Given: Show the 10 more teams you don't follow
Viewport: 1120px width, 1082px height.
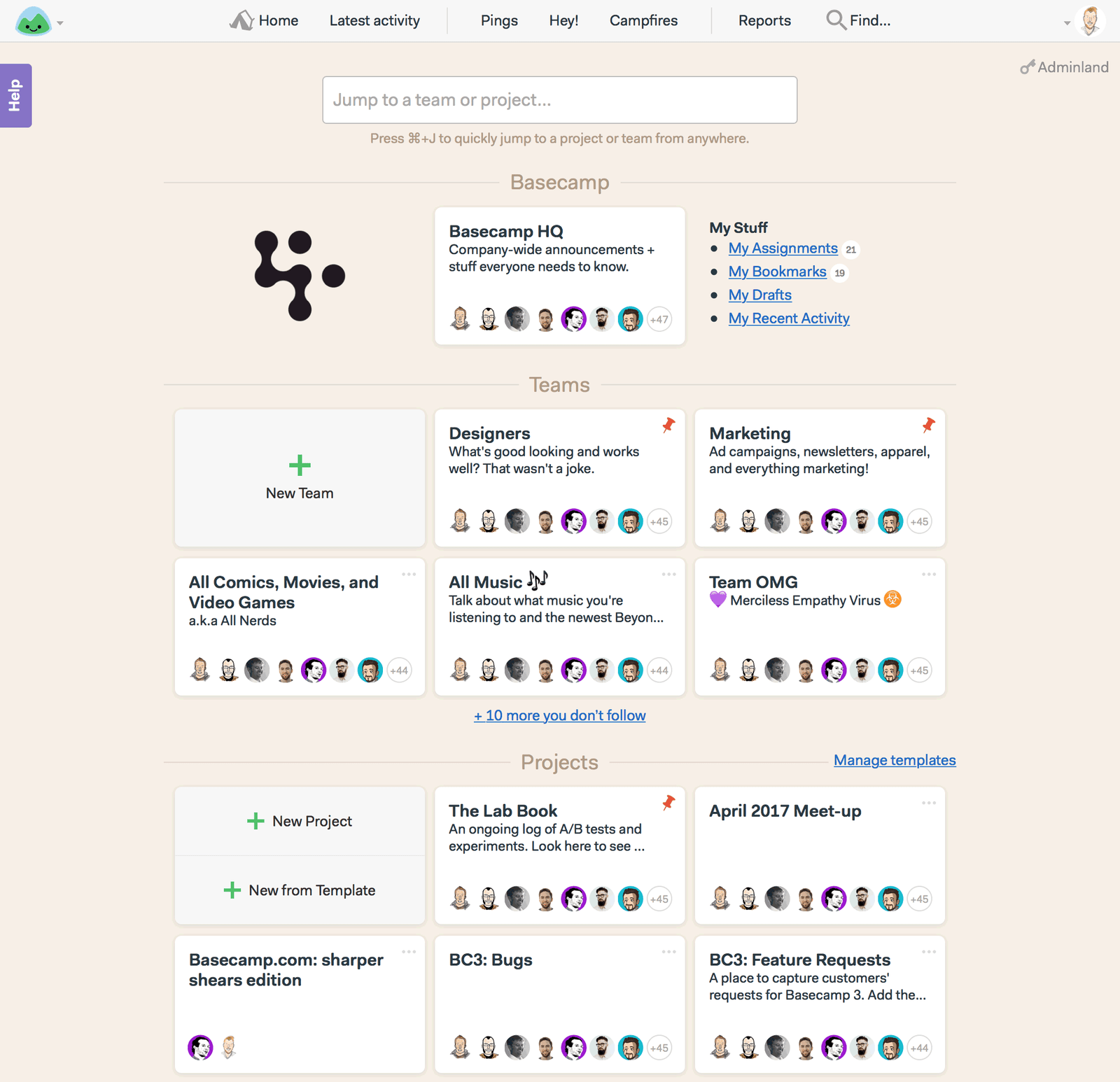Looking at the screenshot, I should tap(559, 716).
